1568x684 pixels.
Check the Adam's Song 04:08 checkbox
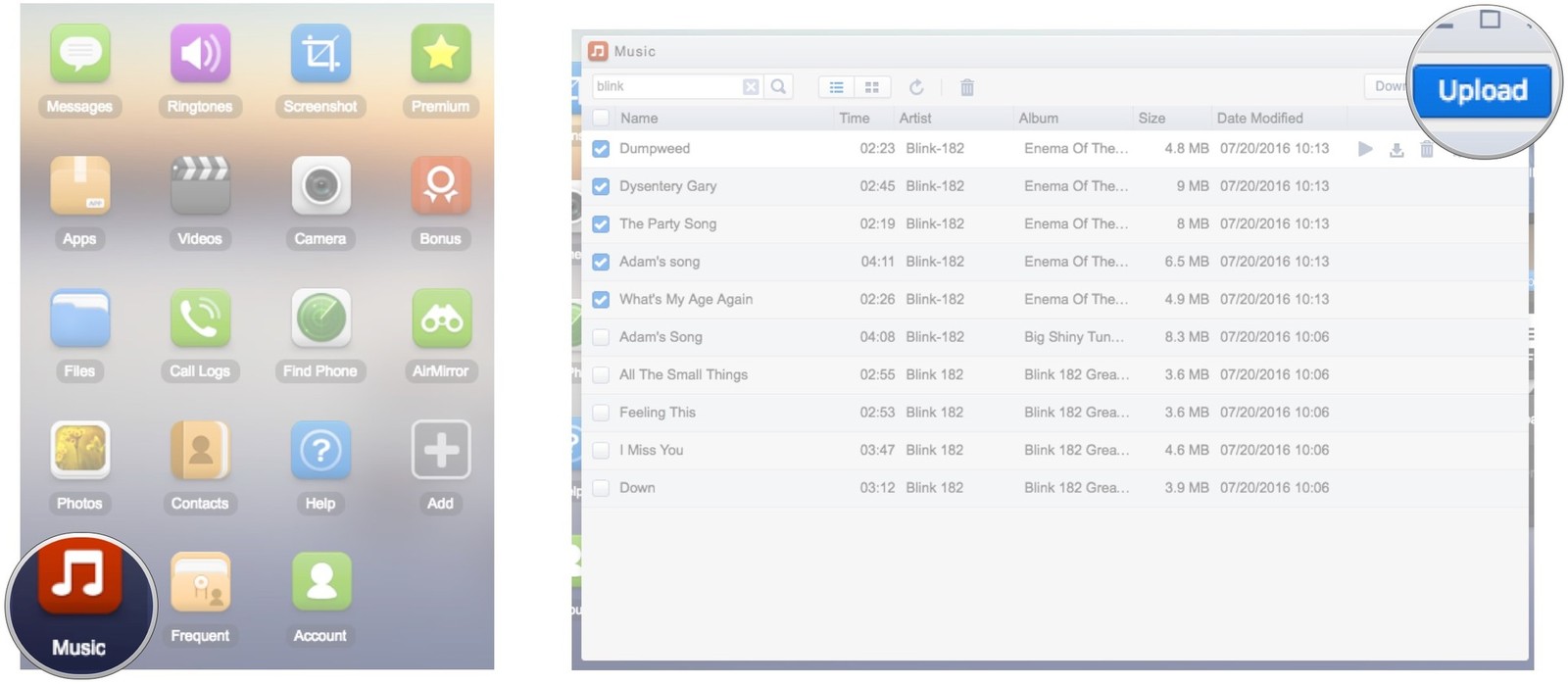(x=601, y=337)
